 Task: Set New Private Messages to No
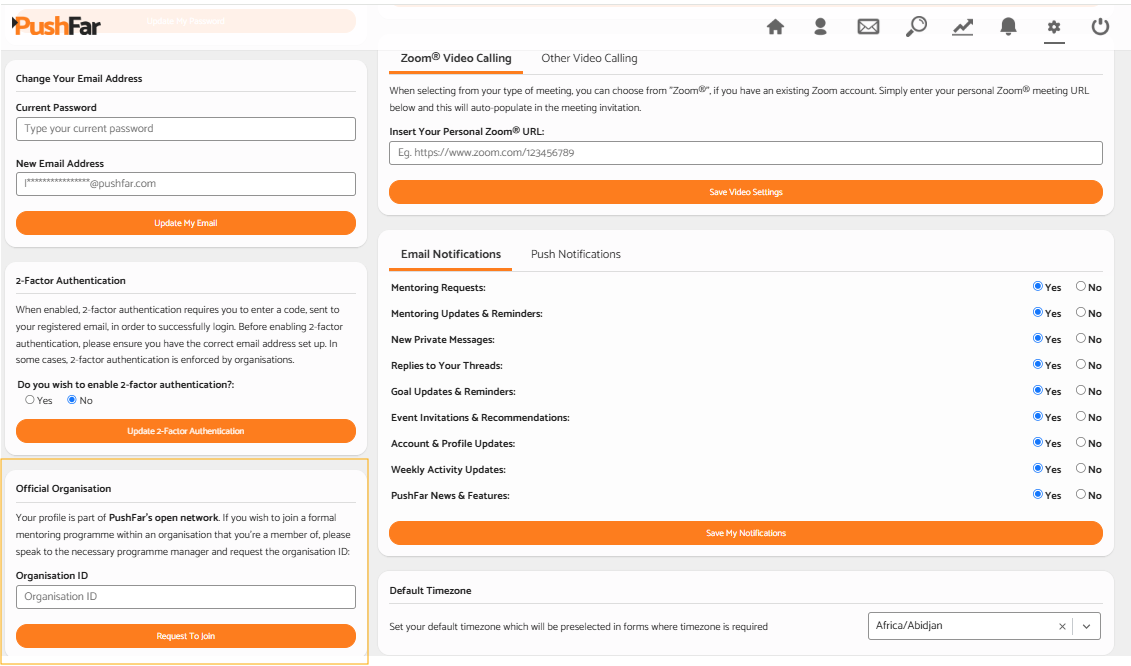[1081, 338]
